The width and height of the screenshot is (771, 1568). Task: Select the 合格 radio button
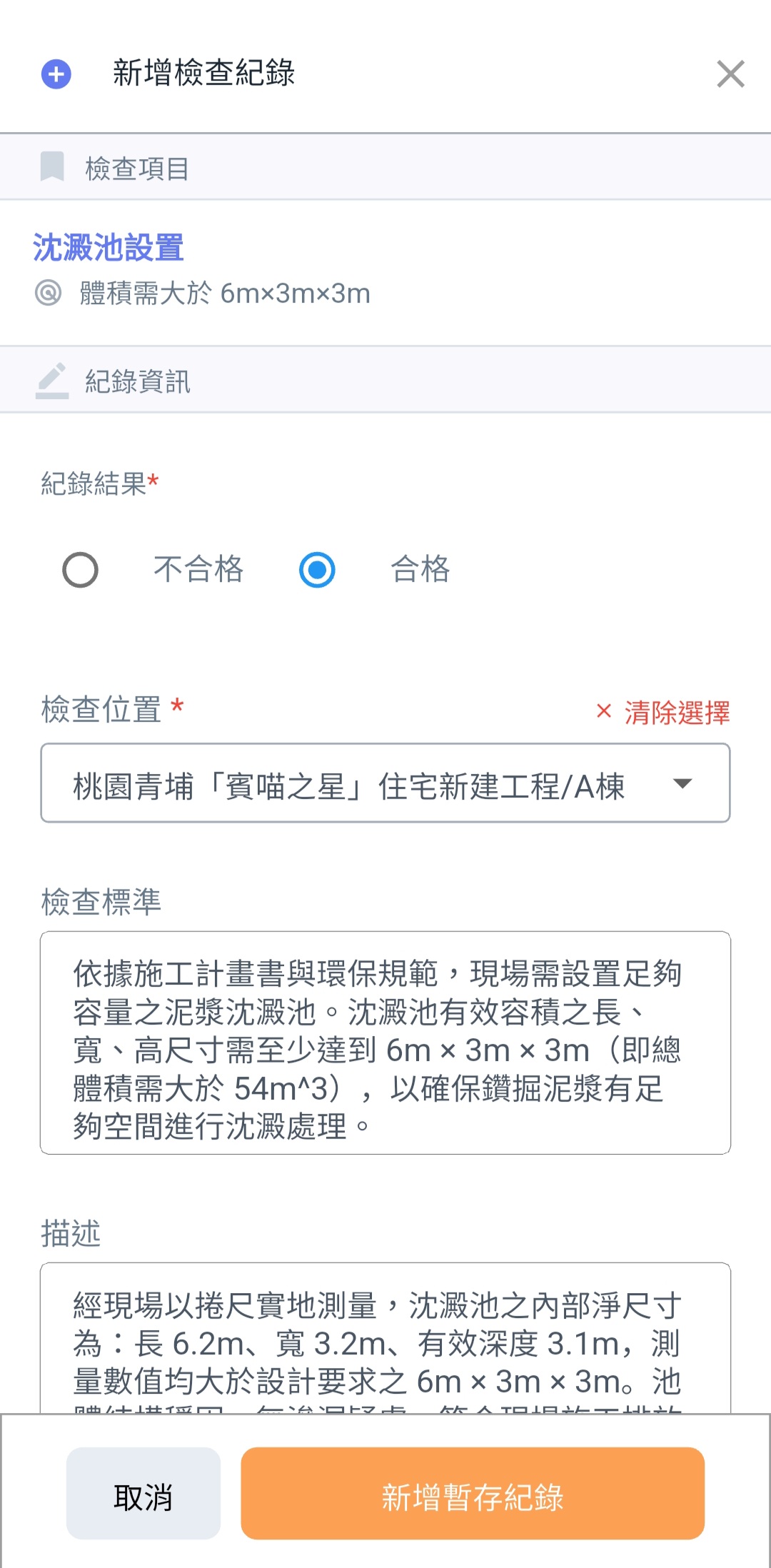(317, 570)
